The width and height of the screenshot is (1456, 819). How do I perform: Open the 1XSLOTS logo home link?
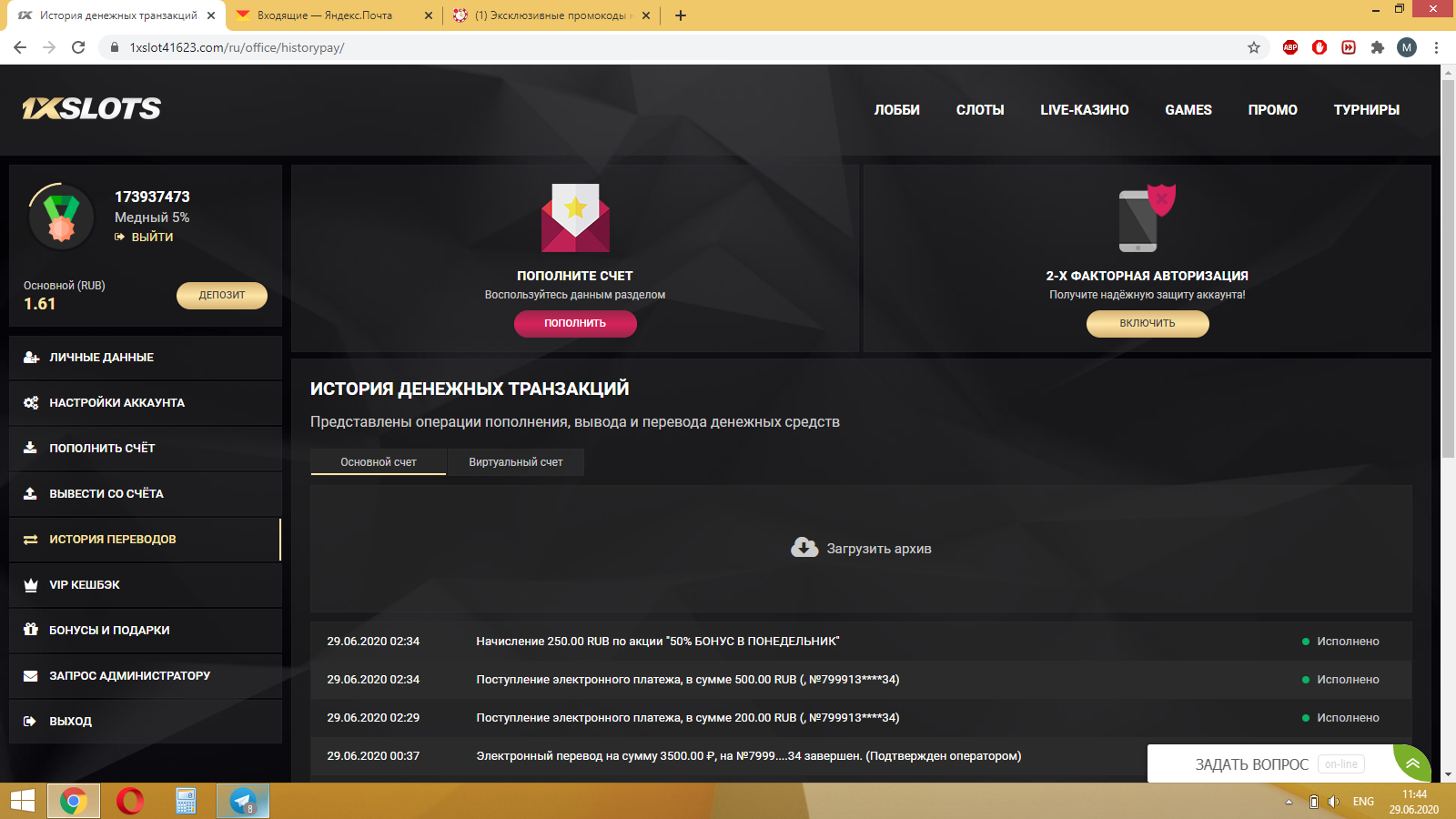[91, 108]
